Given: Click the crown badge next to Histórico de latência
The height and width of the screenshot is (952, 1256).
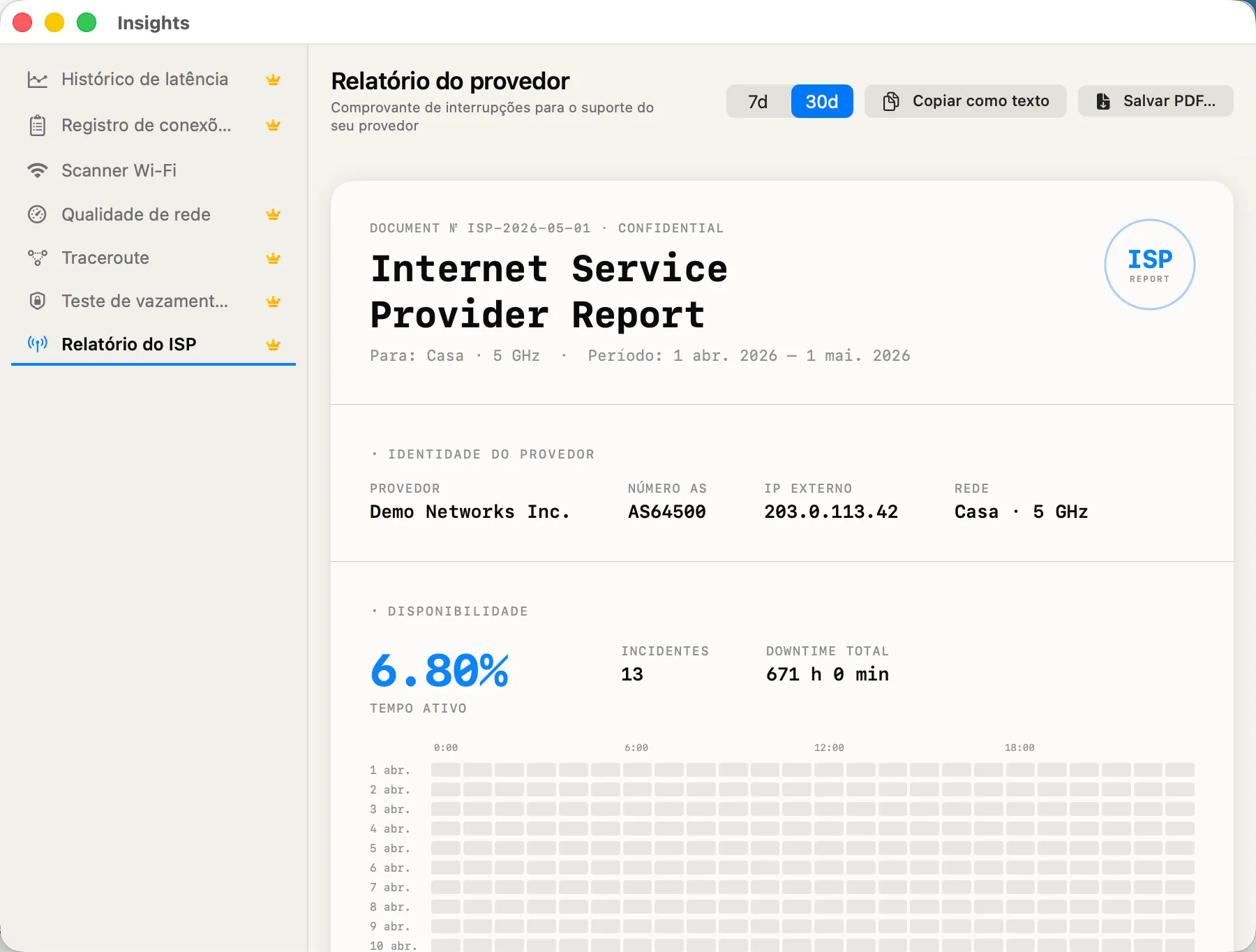Looking at the screenshot, I should (274, 80).
